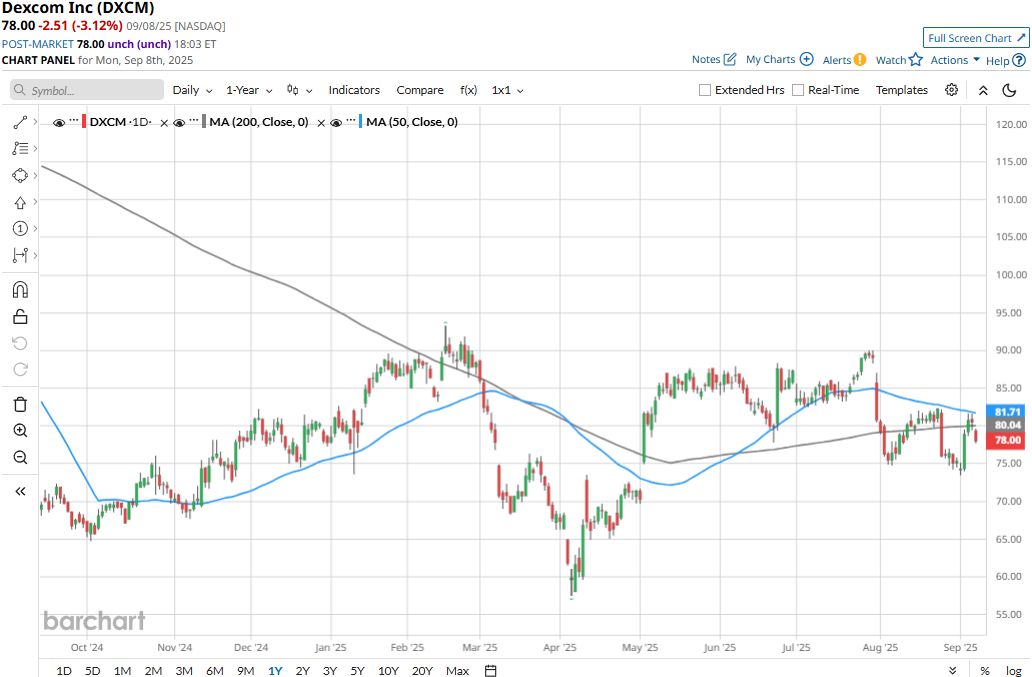Redo the chart action

click(x=20, y=370)
